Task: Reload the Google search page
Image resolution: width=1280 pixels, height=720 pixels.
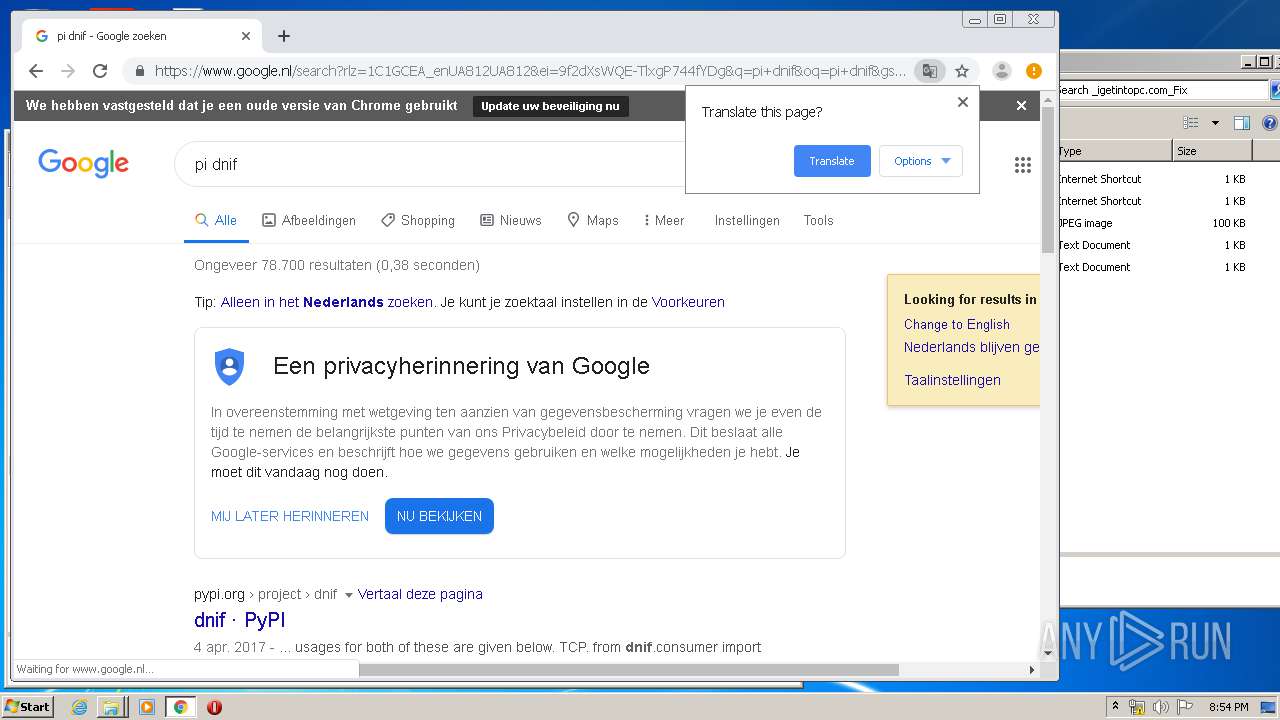Action: tap(100, 71)
